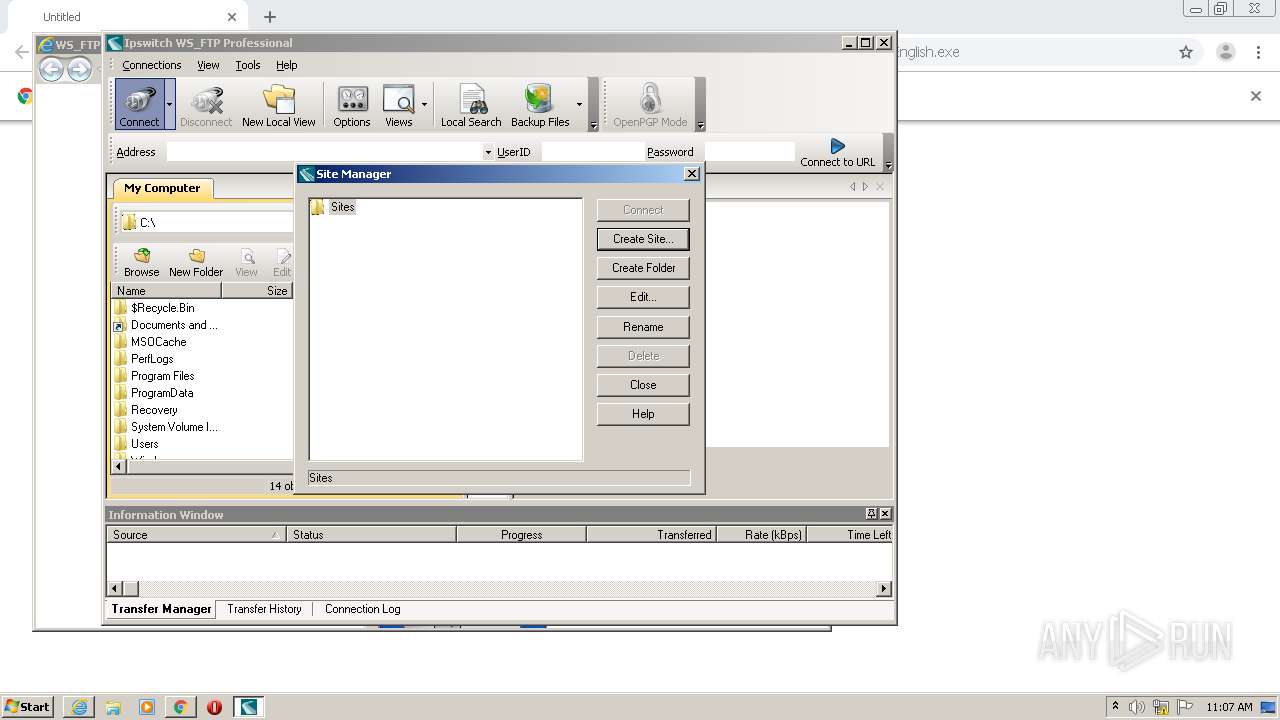
Task: Click the Connect to URL arrow icon
Action: click(837, 146)
